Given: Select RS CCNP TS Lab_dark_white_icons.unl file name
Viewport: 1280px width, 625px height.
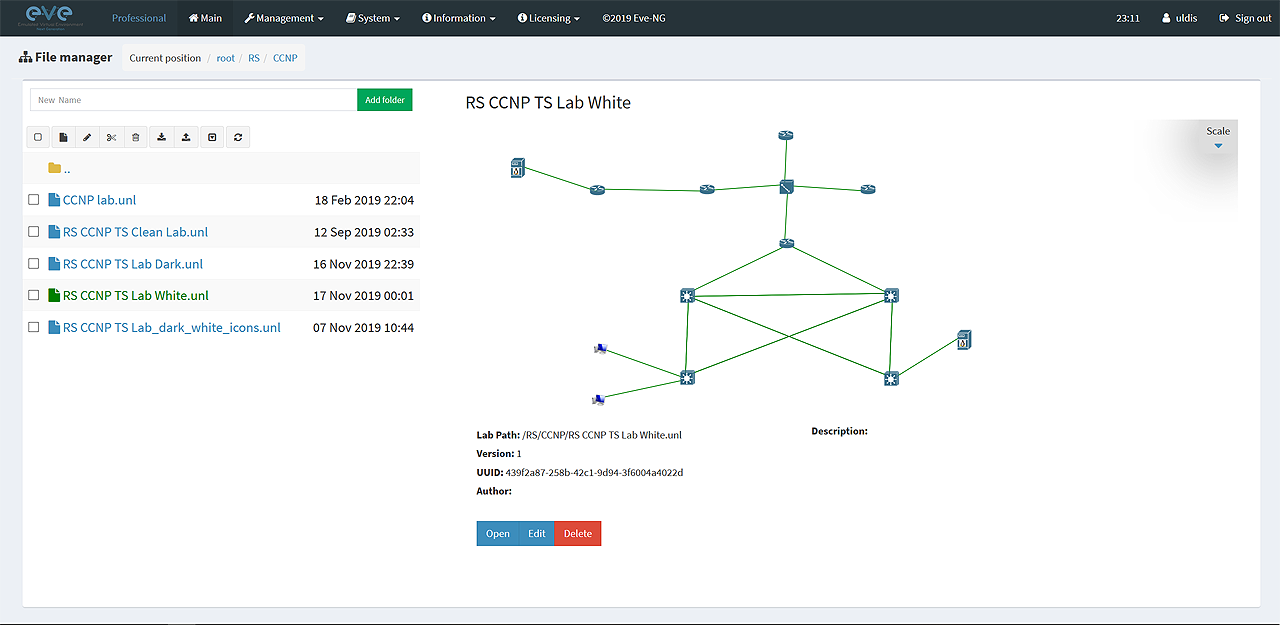Looking at the screenshot, I should (172, 327).
